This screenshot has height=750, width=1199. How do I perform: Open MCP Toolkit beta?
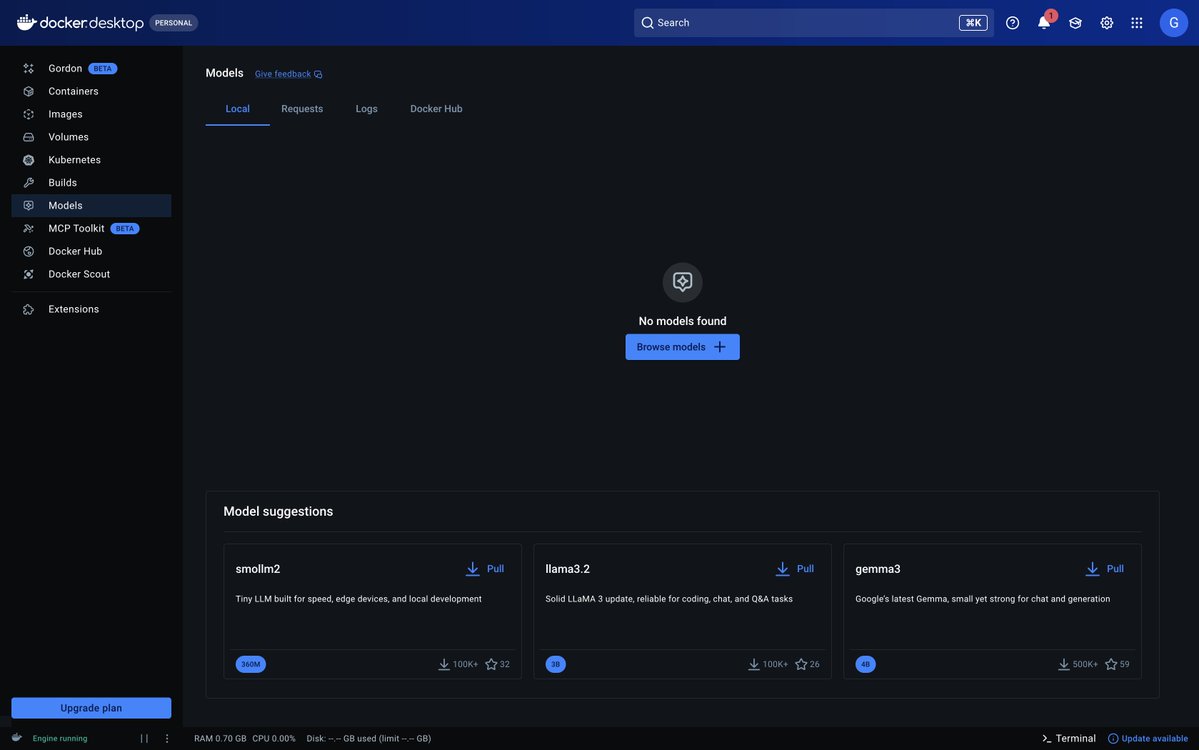pos(91,229)
